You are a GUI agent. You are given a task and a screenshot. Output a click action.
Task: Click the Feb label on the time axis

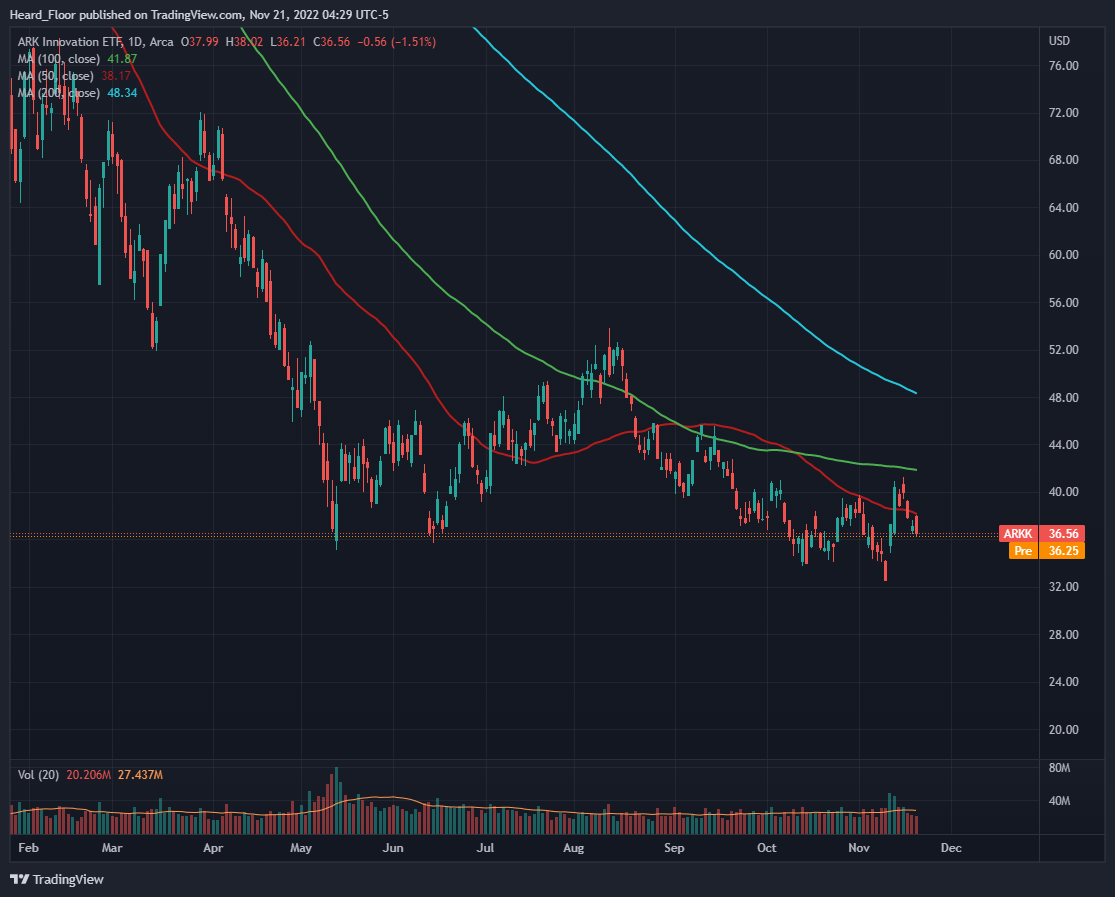(28, 848)
